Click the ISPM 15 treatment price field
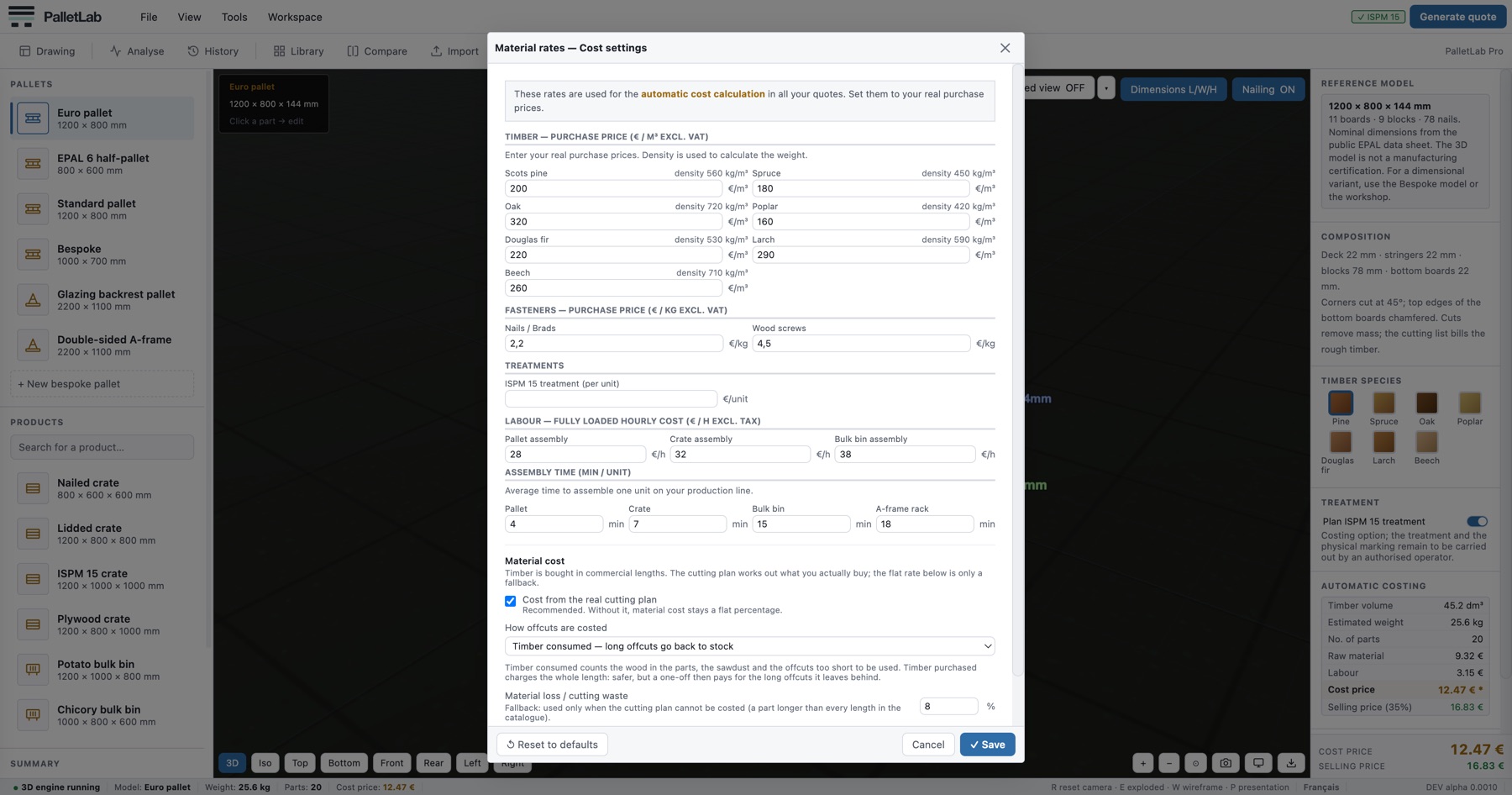 (x=611, y=398)
